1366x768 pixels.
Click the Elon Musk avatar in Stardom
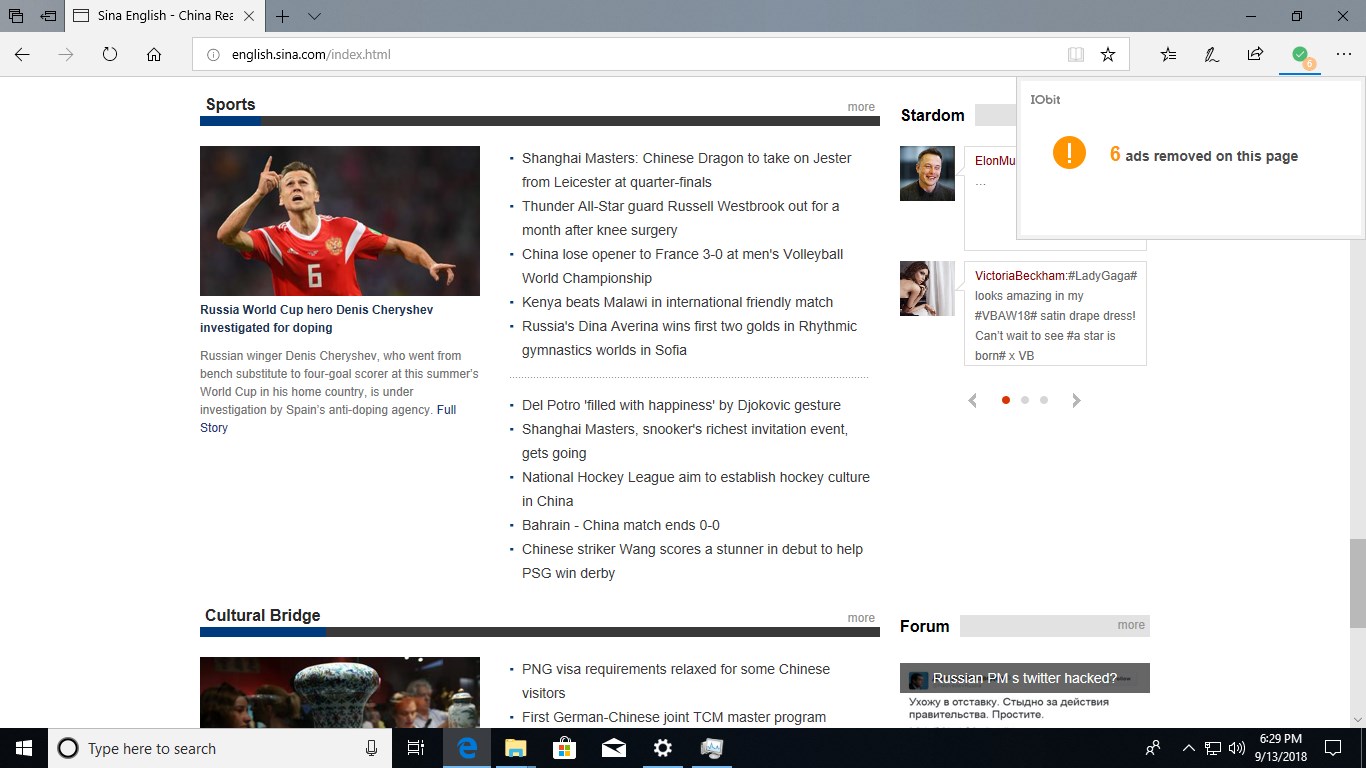[927, 173]
